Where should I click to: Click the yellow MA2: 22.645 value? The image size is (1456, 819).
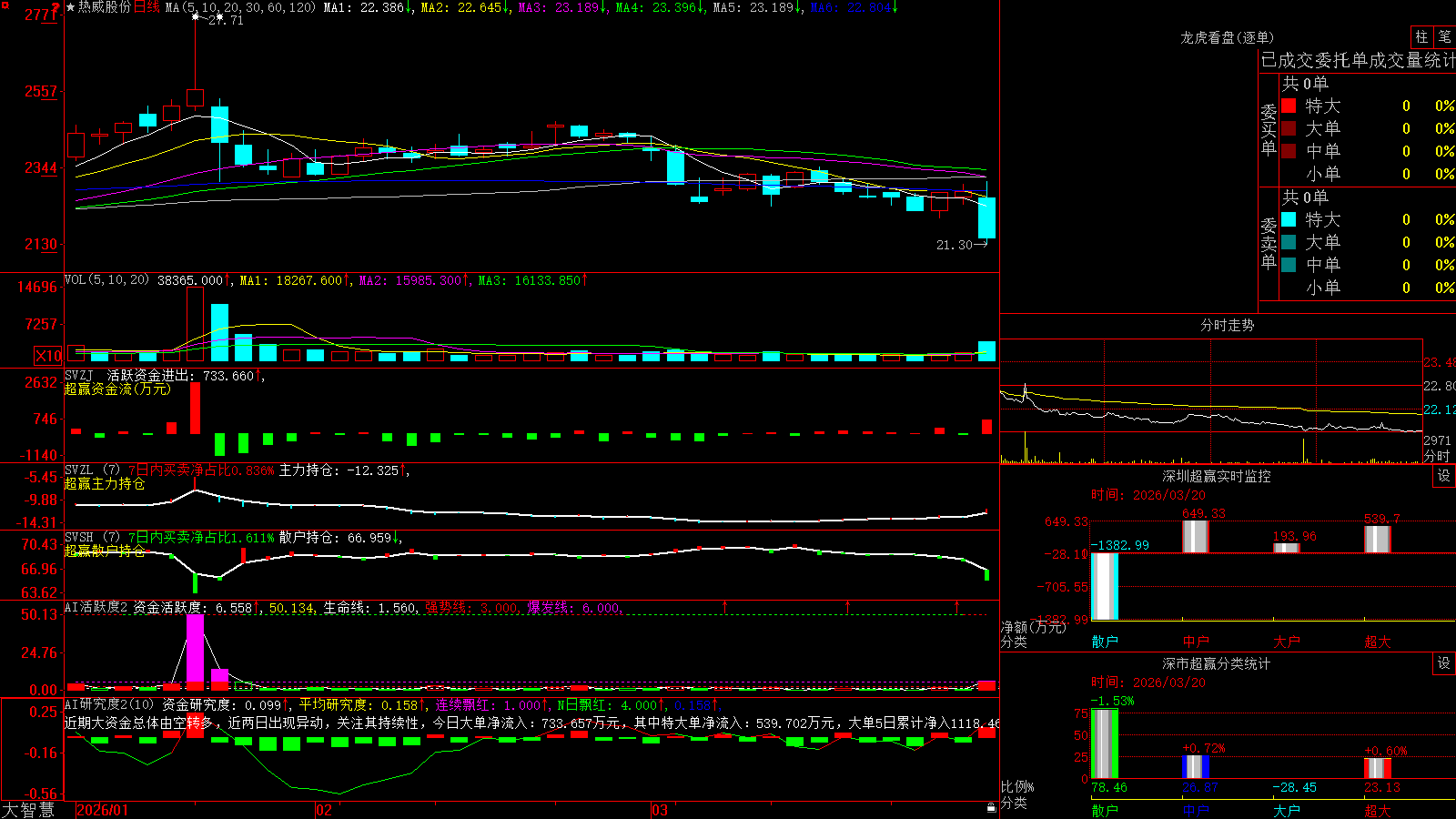461,7
